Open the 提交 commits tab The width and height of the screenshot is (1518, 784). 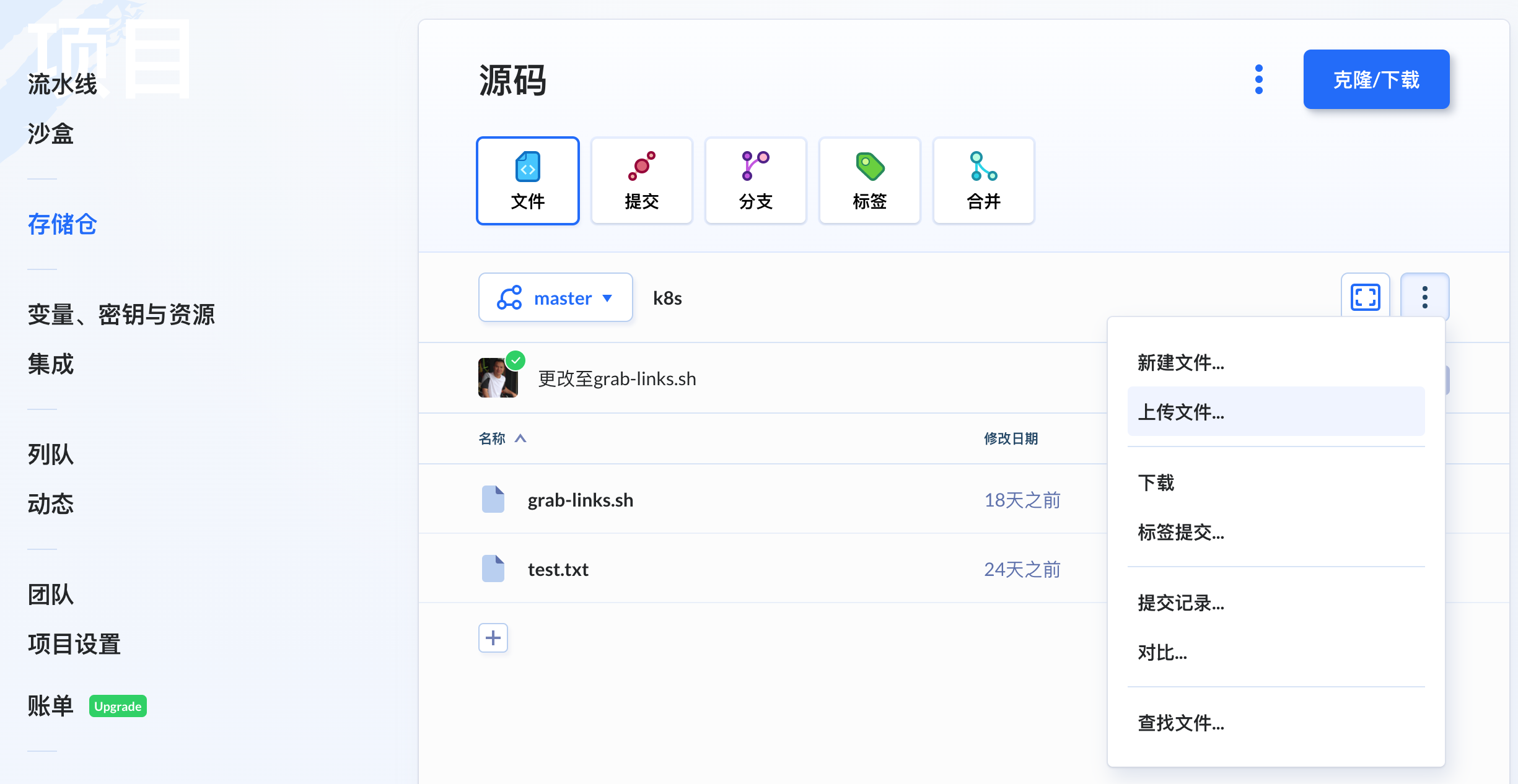pyautogui.click(x=641, y=181)
